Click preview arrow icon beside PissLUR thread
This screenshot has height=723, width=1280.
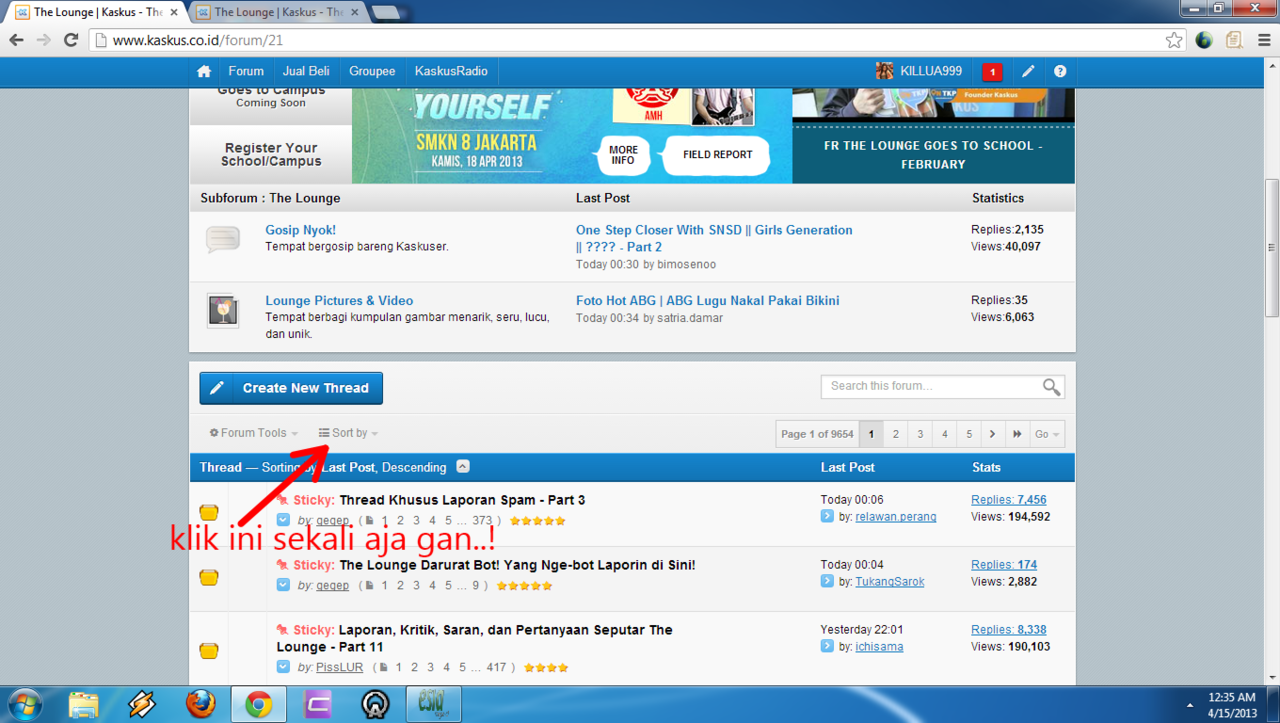[x=283, y=667]
